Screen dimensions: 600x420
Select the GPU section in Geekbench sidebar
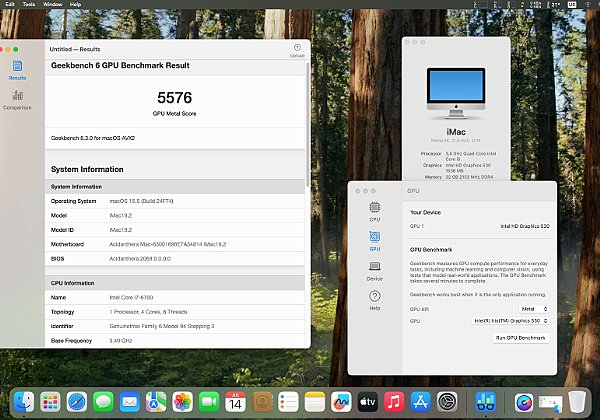[374, 241]
